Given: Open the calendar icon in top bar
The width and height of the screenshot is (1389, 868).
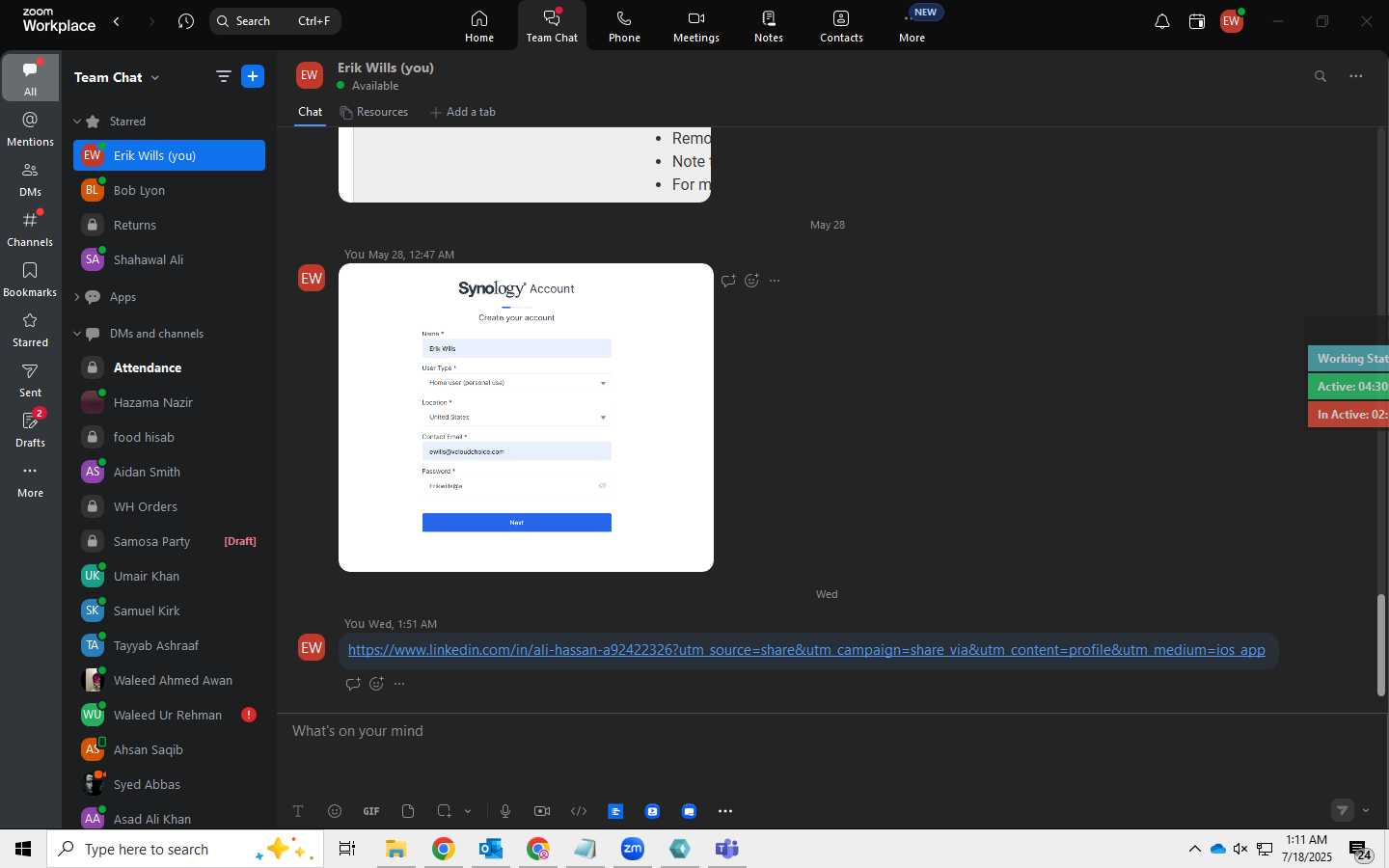Looking at the screenshot, I should 1197,21.
